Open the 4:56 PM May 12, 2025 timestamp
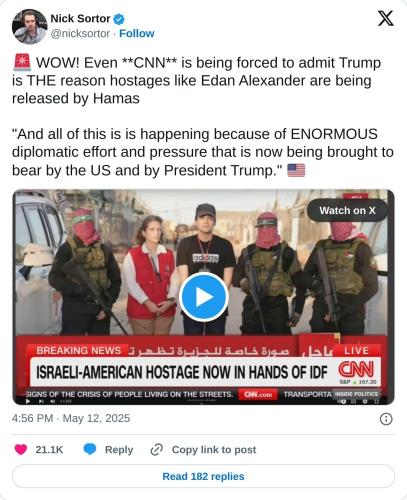The height and width of the screenshot is (500, 407). coord(71,418)
